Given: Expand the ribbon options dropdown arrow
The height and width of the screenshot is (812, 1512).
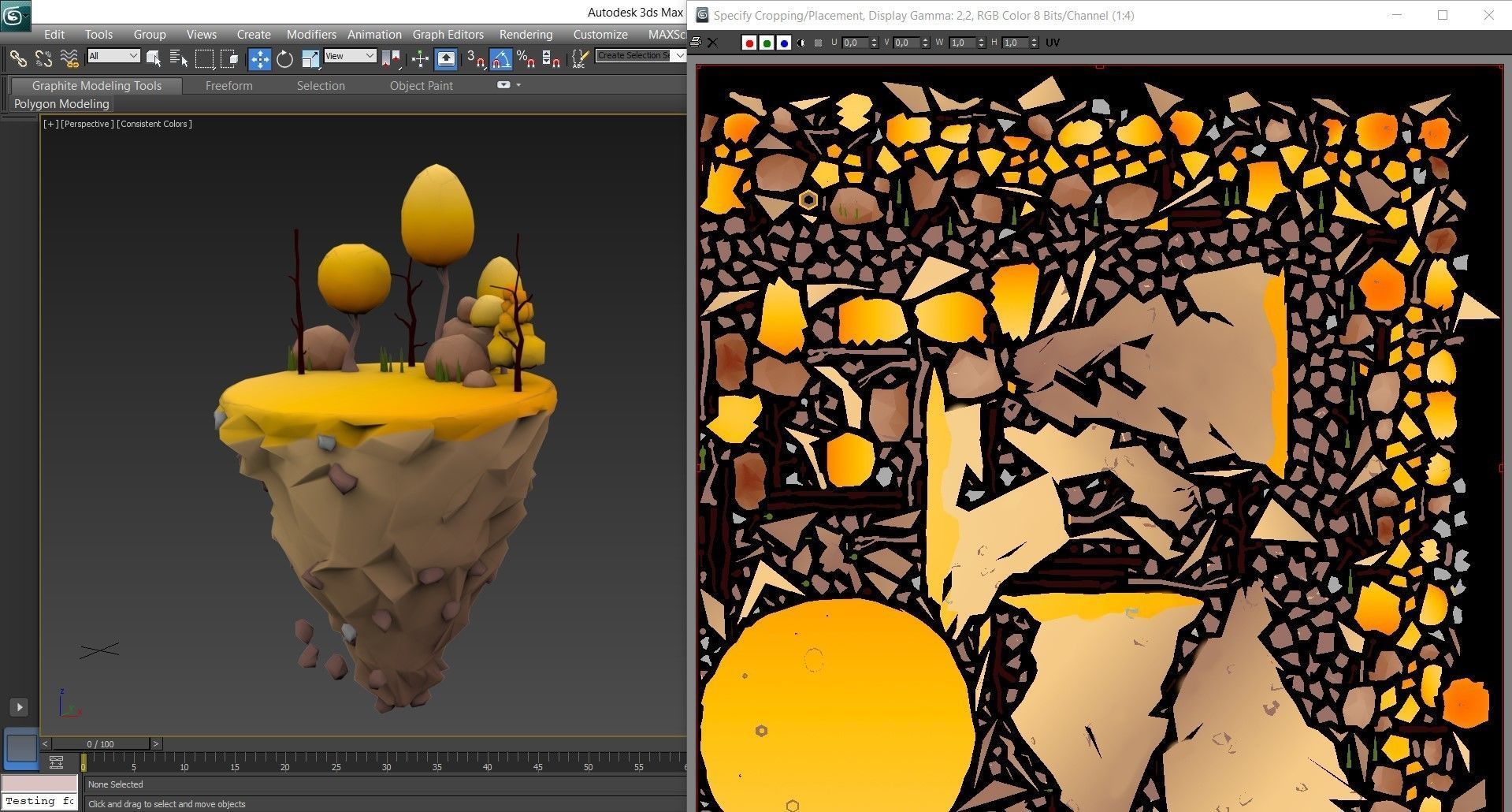Looking at the screenshot, I should pyautogui.click(x=518, y=85).
